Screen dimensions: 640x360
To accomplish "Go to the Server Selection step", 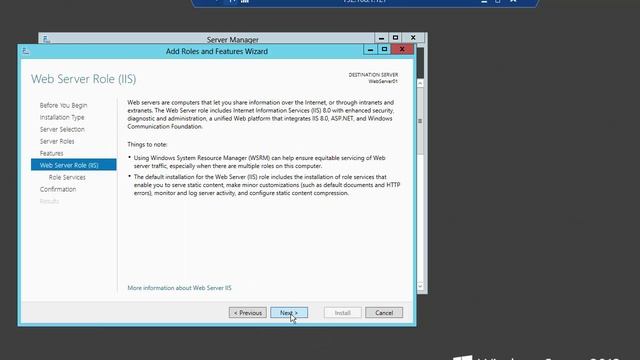I will coord(62,129).
